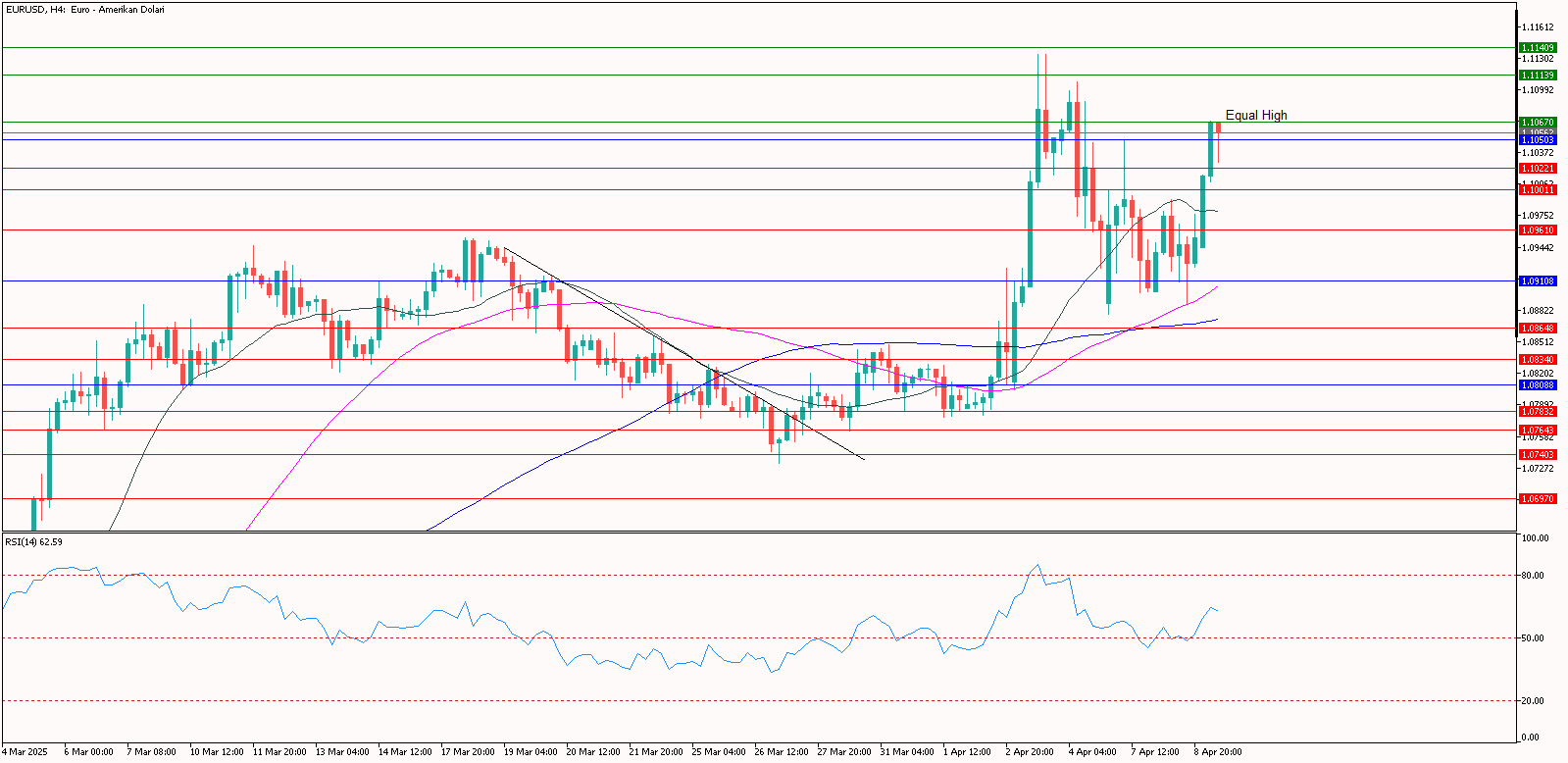The width and height of the screenshot is (1568, 763).
Task: Click the 13 Mar 04:00 time label
Action: click(x=342, y=752)
